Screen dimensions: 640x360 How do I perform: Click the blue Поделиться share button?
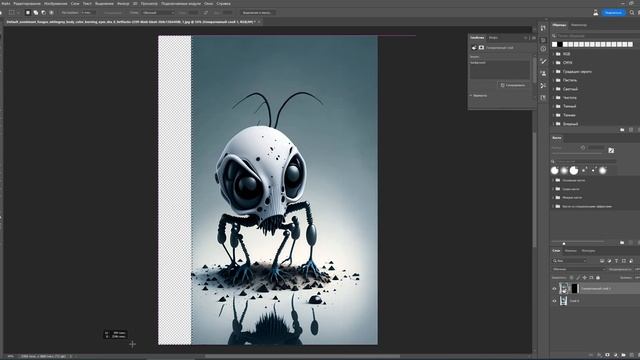pyautogui.click(x=613, y=13)
